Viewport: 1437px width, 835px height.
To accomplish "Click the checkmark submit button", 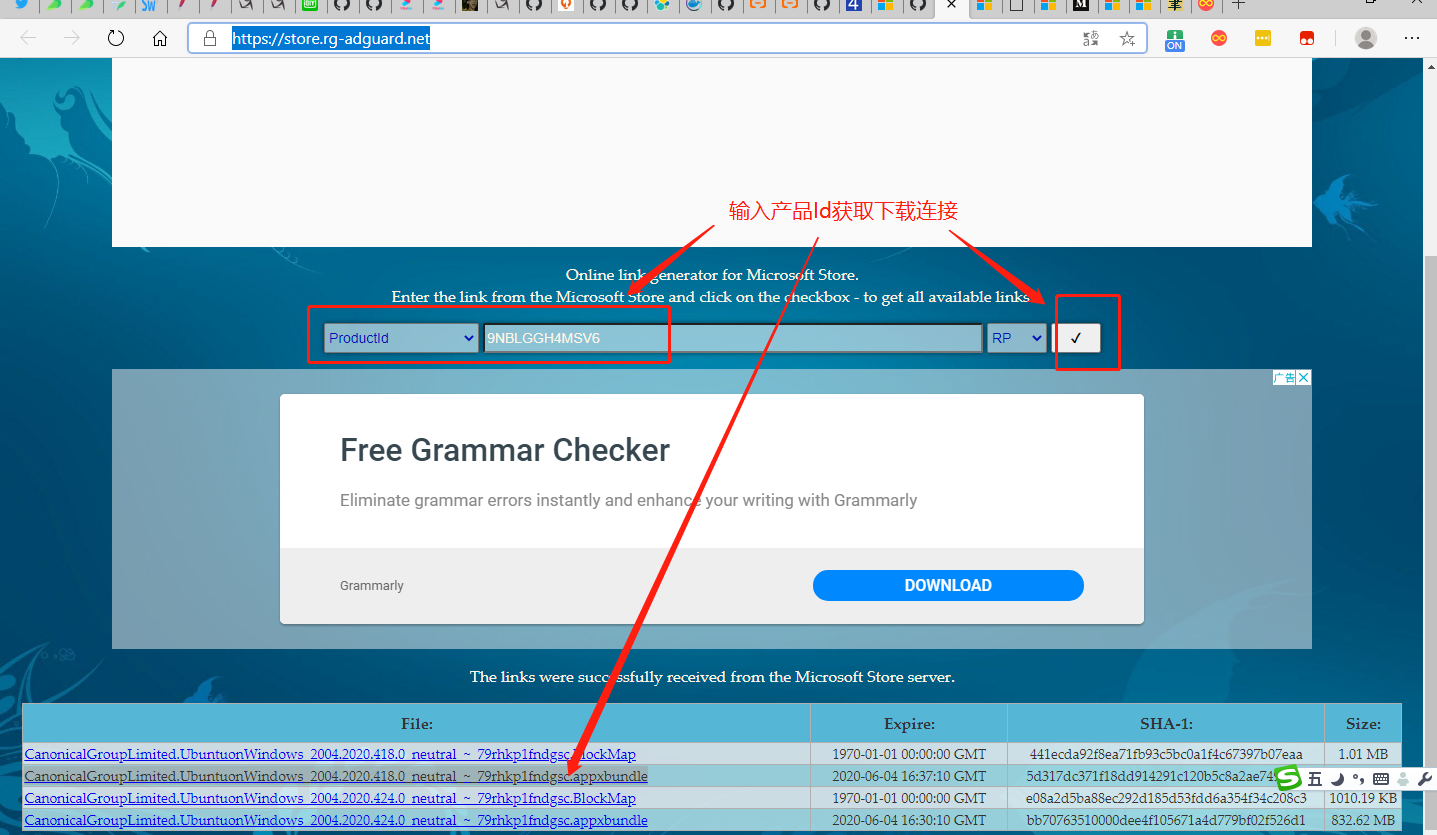I will coord(1076,338).
